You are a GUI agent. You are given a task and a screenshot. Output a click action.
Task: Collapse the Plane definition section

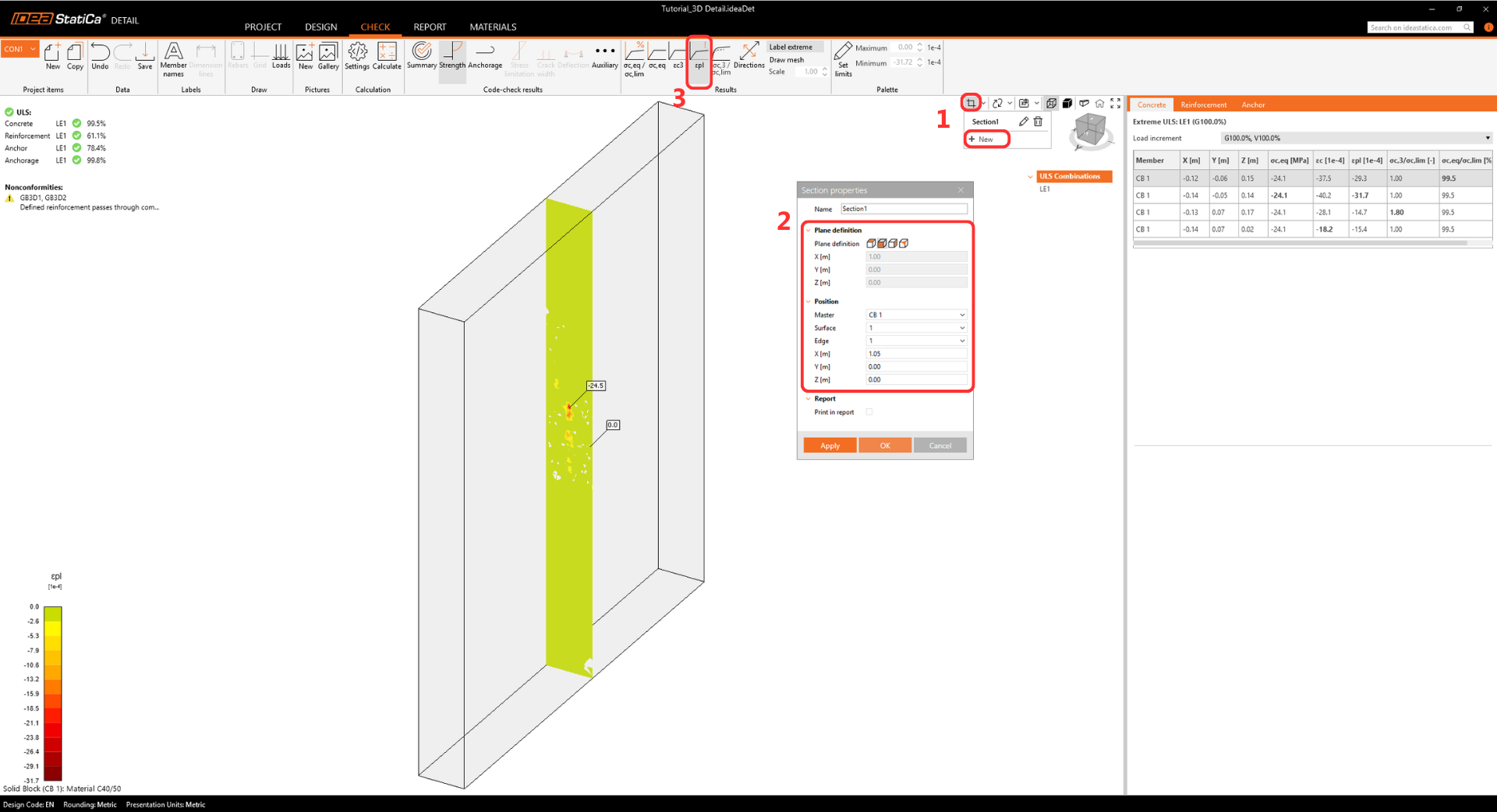809,231
